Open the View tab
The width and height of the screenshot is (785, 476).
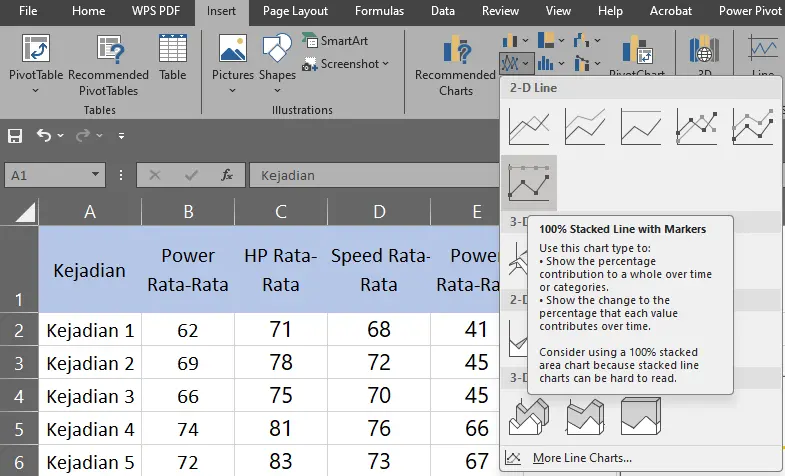pyautogui.click(x=558, y=11)
